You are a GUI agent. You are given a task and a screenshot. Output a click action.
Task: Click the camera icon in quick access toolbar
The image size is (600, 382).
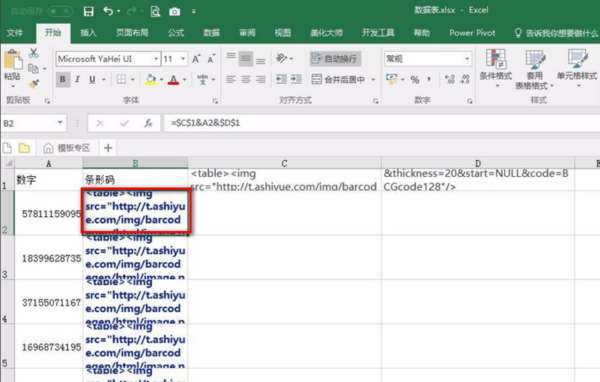click(x=174, y=12)
